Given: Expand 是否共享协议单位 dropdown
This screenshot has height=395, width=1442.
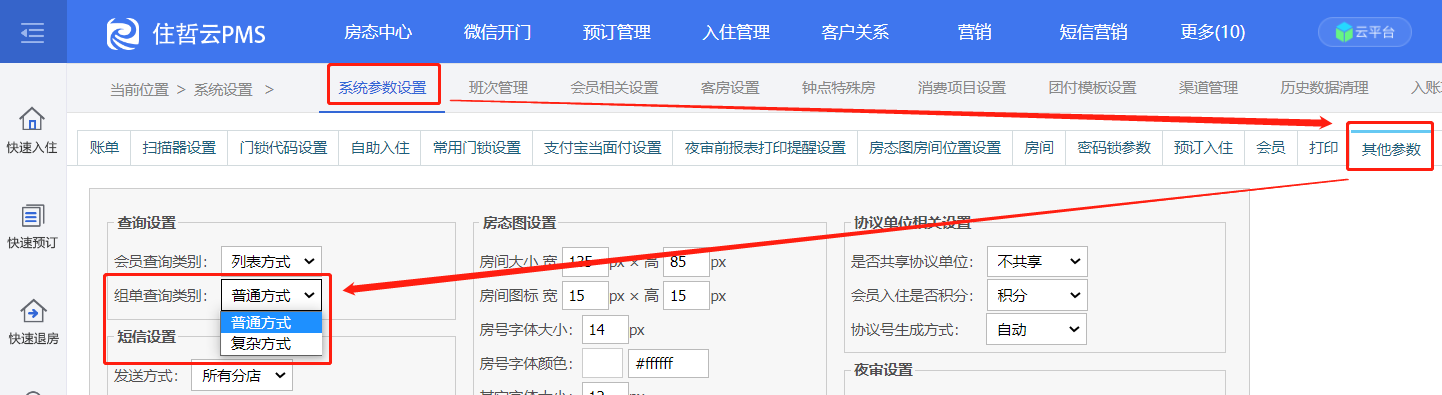Looking at the screenshot, I should coord(1036,261).
